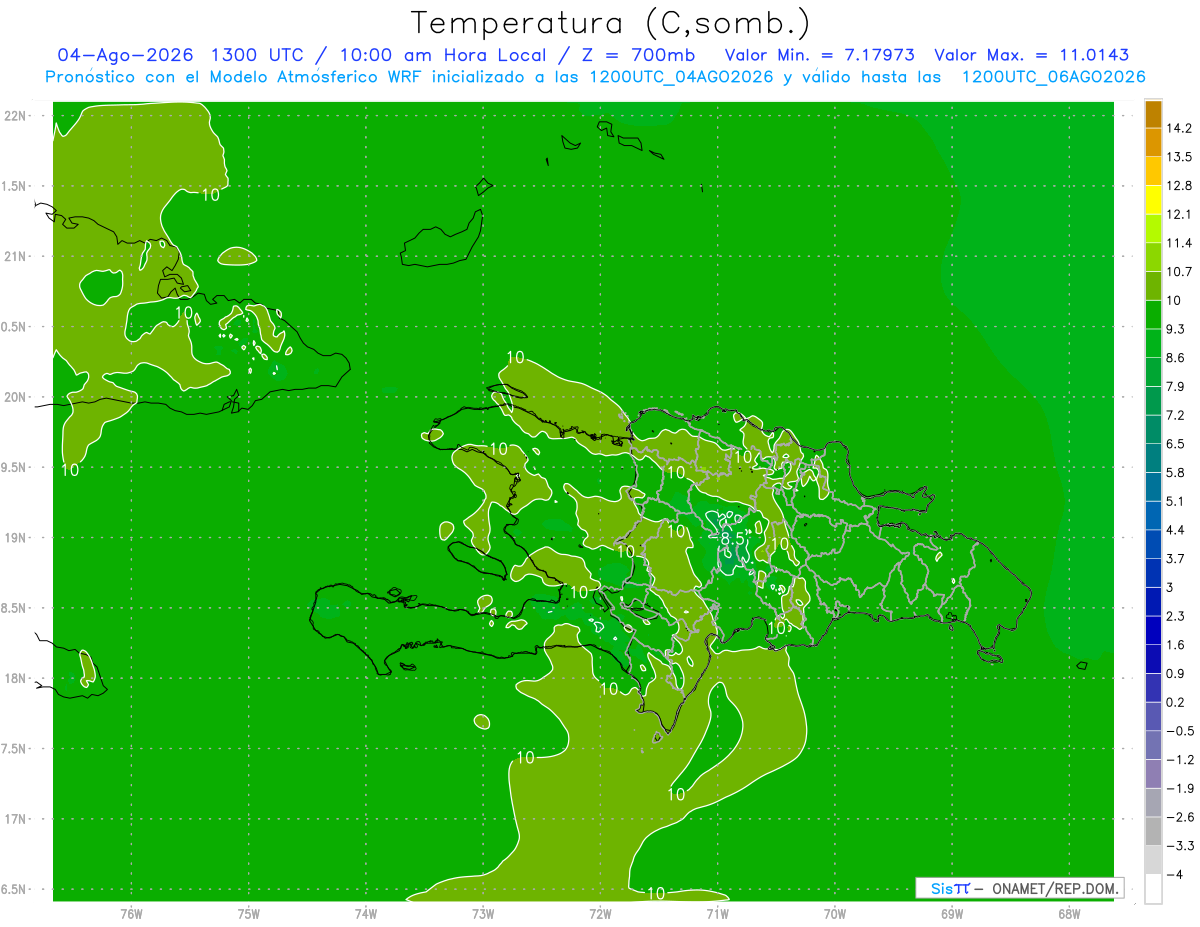
Task: Click the purple swatch between -1.9 and -1.2
Action: click(1154, 774)
